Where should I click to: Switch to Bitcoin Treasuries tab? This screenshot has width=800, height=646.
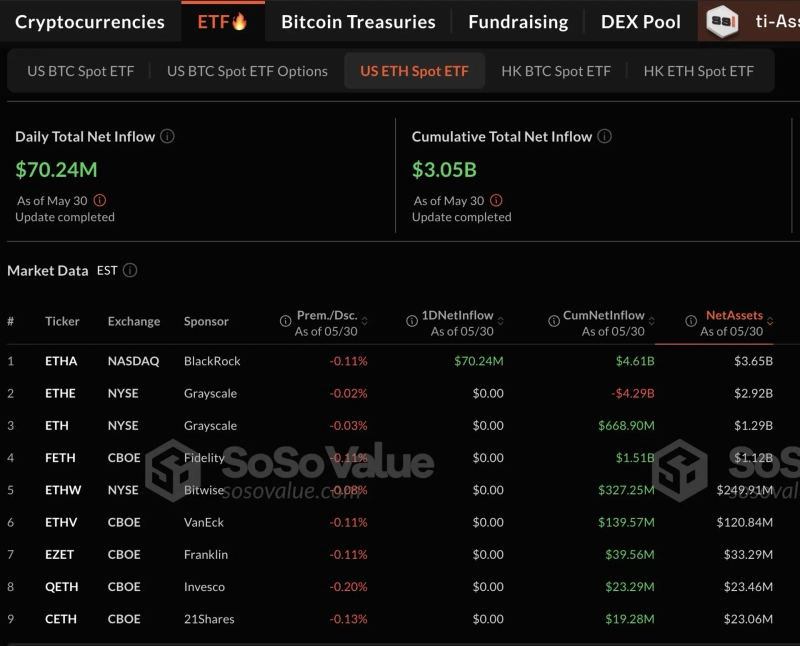point(358,21)
